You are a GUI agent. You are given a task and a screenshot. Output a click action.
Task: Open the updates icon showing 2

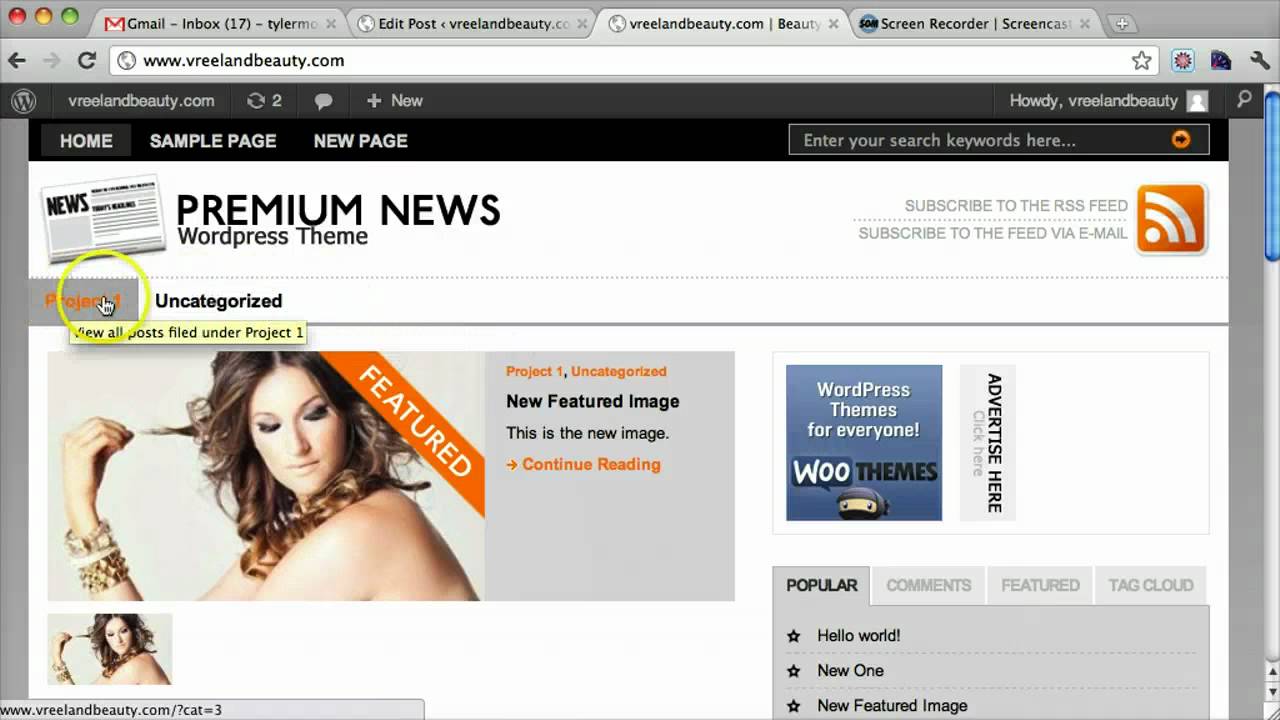pyautogui.click(x=265, y=101)
